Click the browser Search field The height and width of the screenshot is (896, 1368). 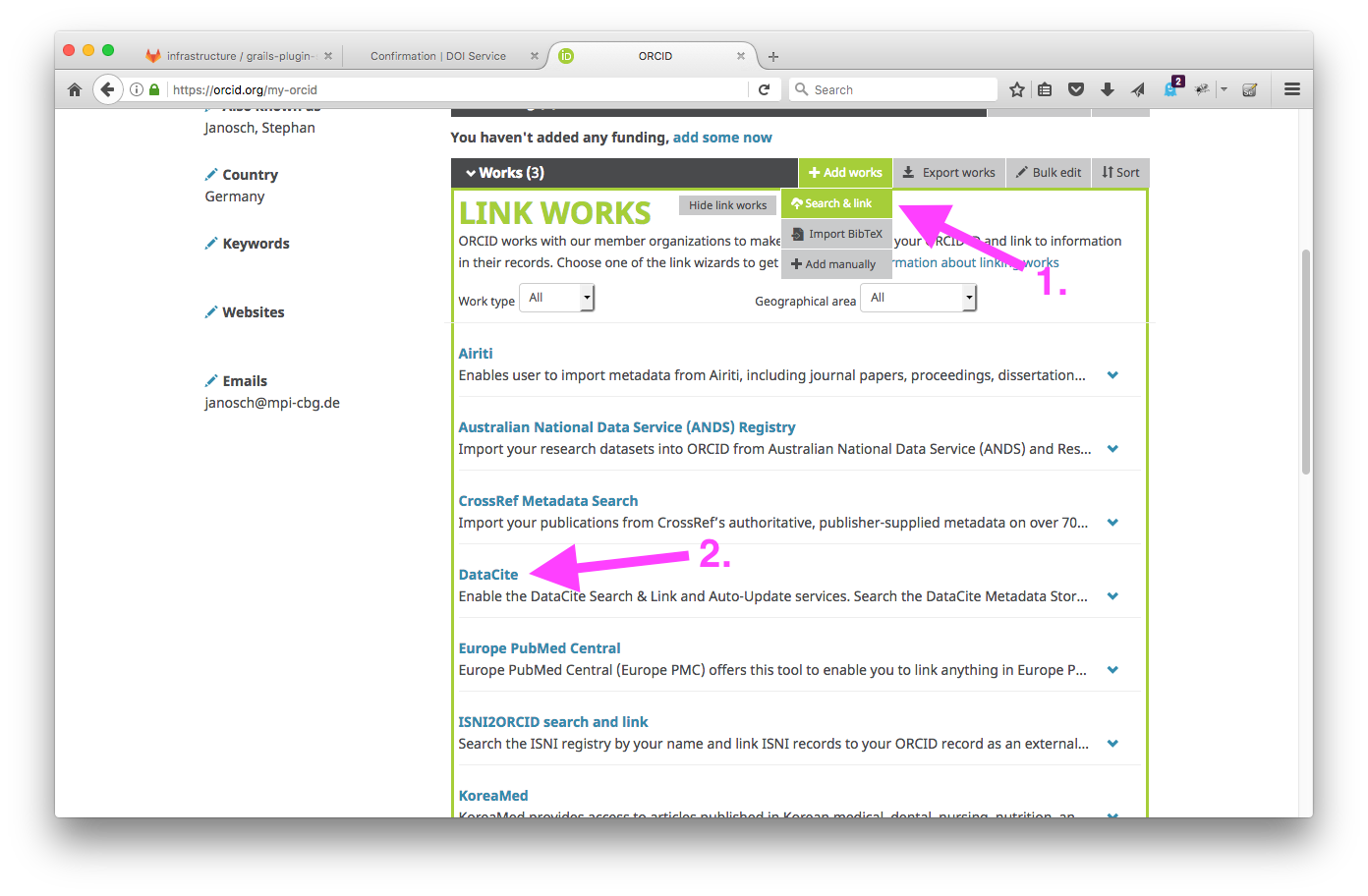click(x=894, y=89)
